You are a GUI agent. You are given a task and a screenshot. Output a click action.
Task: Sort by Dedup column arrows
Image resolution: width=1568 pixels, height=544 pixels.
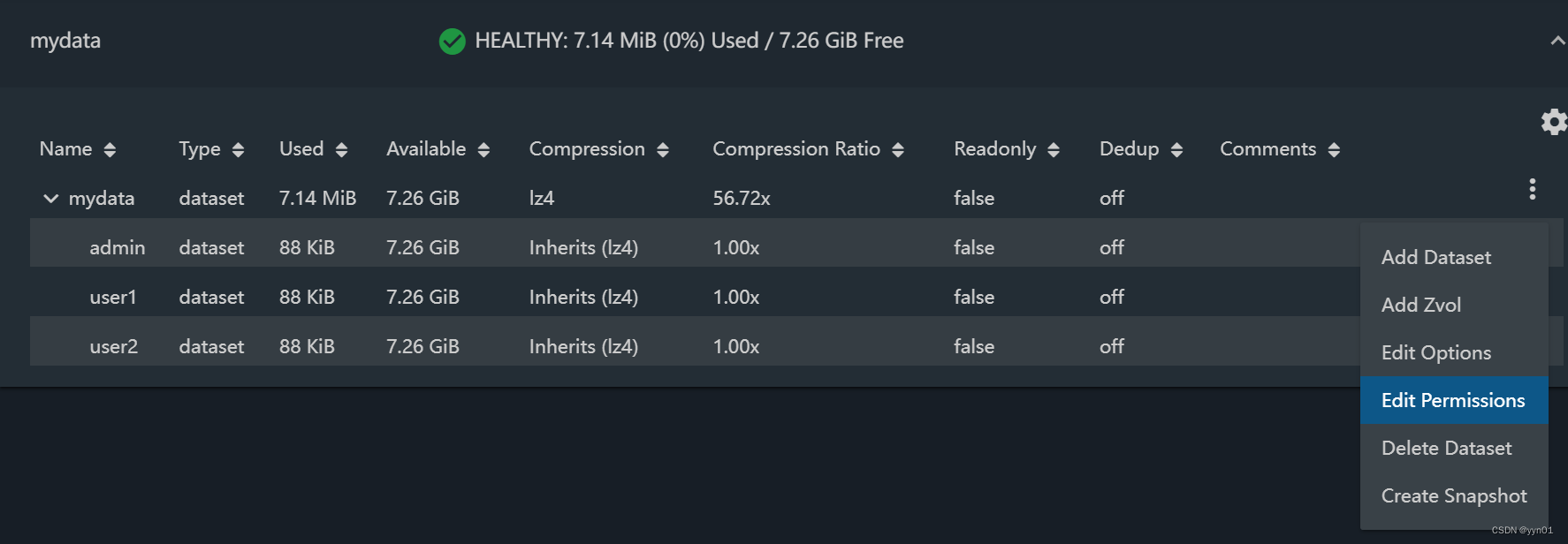click(x=1176, y=150)
